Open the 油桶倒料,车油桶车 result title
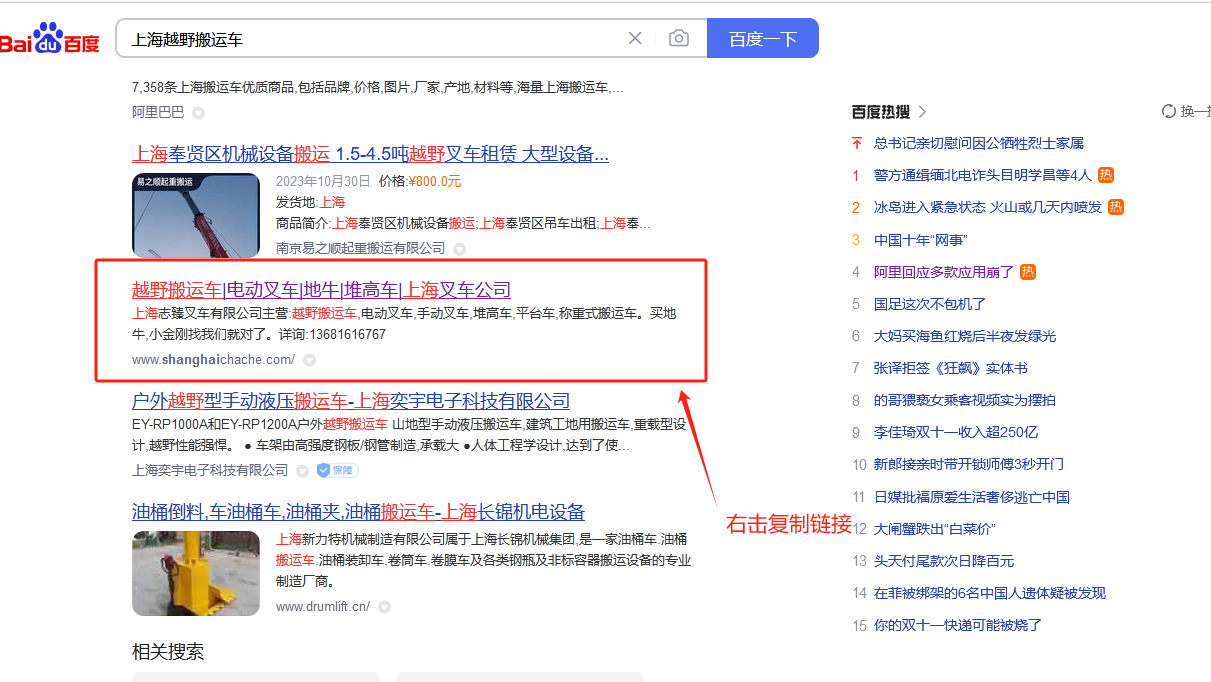This screenshot has width=1211, height=682. tap(358, 512)
